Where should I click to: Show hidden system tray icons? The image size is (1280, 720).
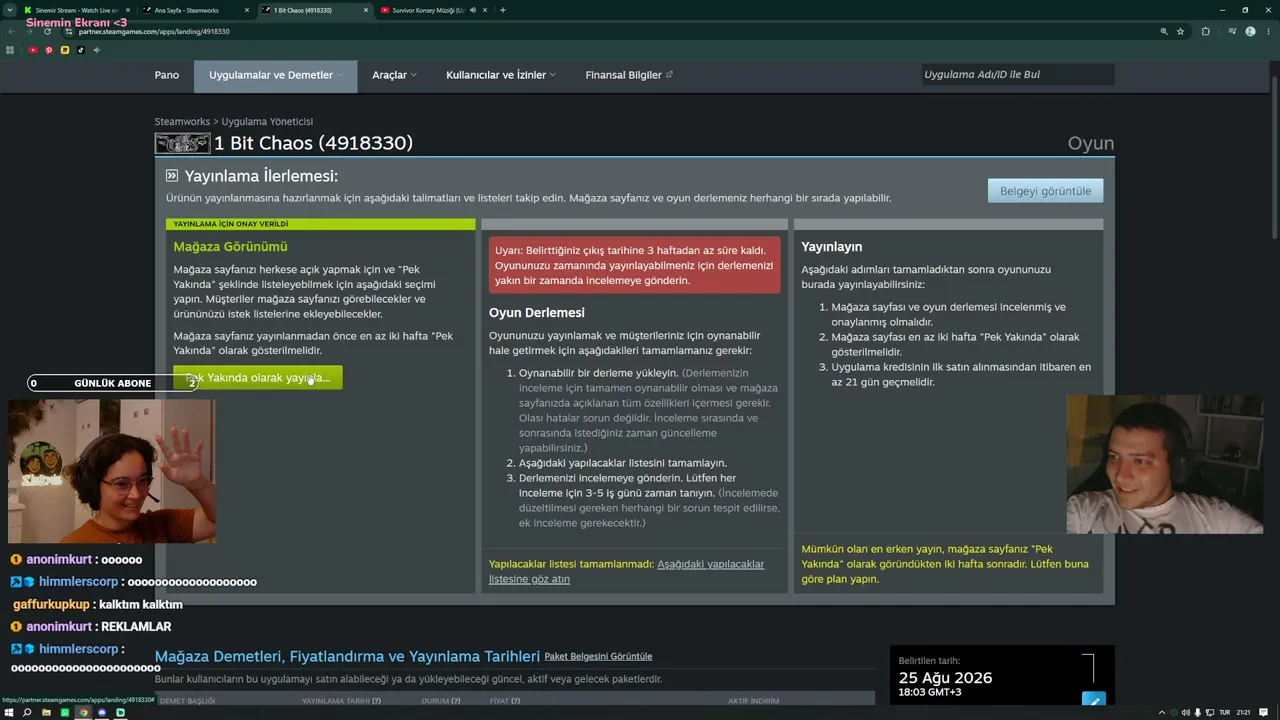[x=1163, y=712]
